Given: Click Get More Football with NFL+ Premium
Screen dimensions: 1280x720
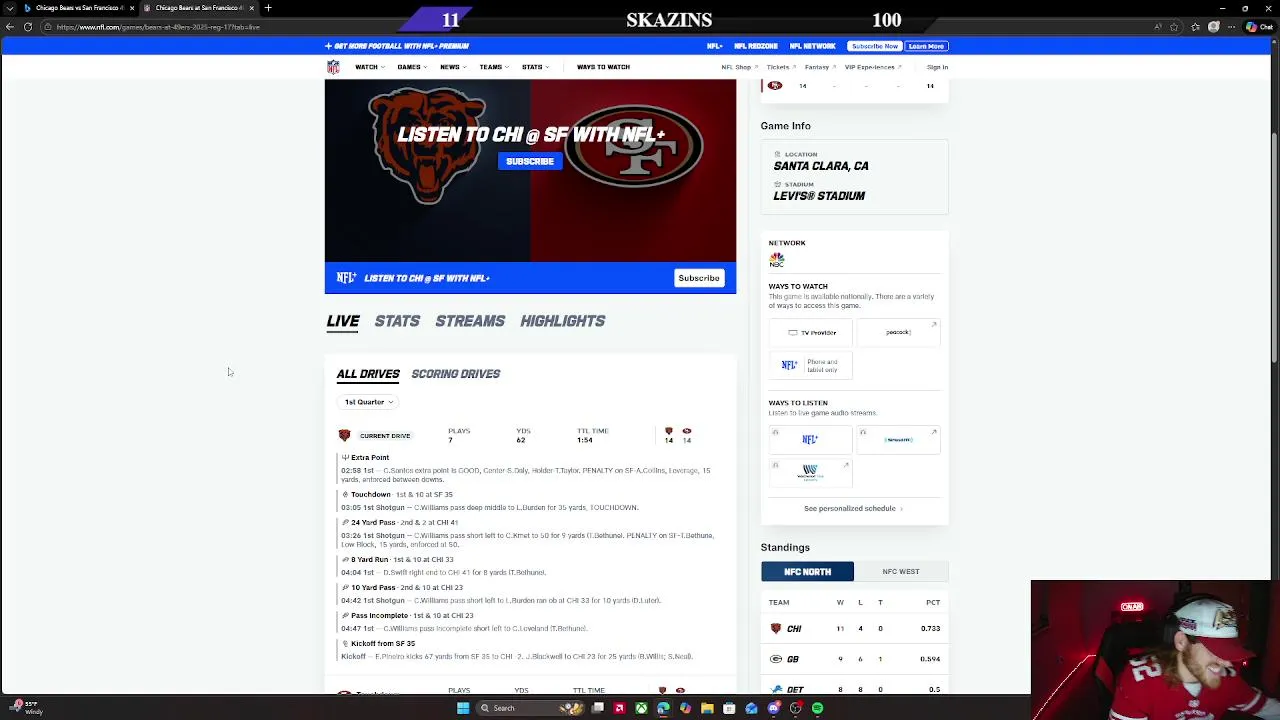Looking at the screenshot, I should point(397,46).
